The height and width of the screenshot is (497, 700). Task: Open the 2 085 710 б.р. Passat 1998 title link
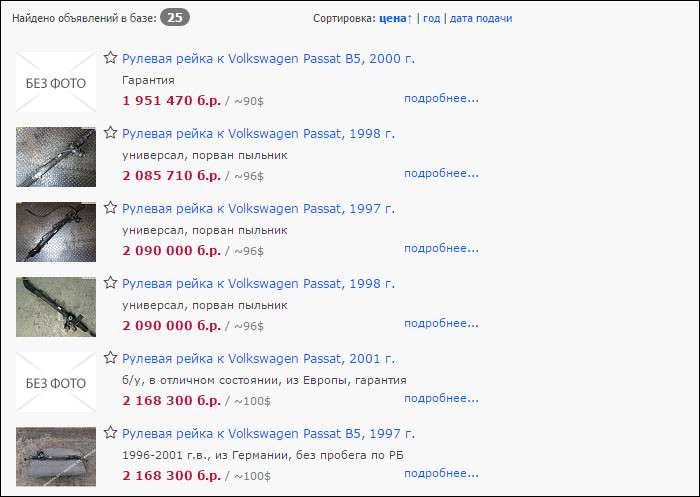(258, 134)
